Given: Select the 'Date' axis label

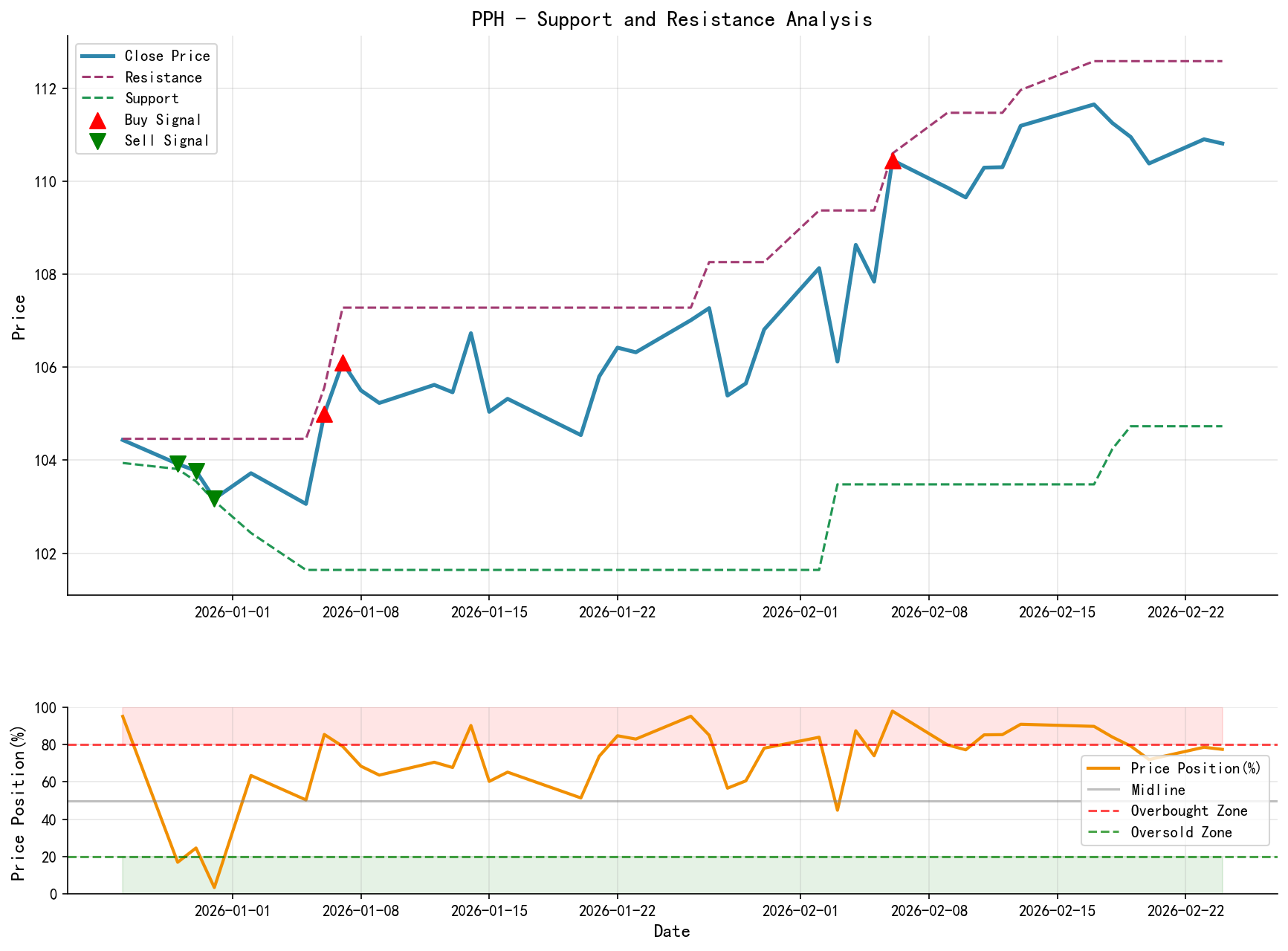Looking at the screenshot, I should point(671,930).
